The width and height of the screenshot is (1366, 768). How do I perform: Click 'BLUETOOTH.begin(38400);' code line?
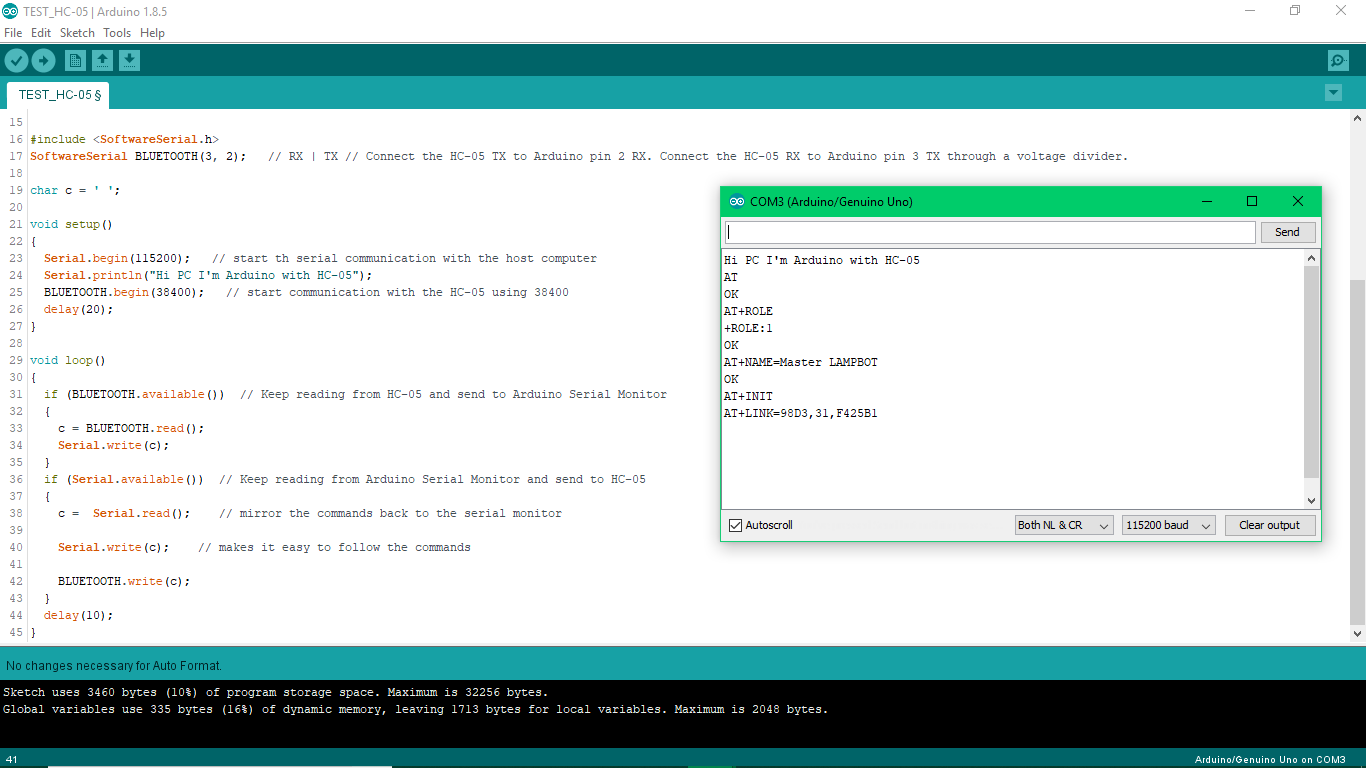click(124, 292)
